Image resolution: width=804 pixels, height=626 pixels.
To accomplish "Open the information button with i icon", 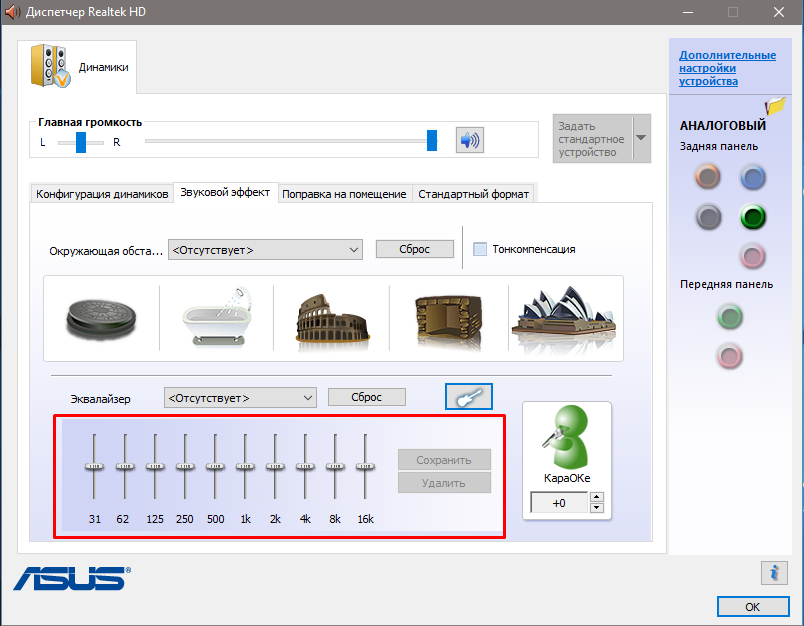I will (773, 572).
